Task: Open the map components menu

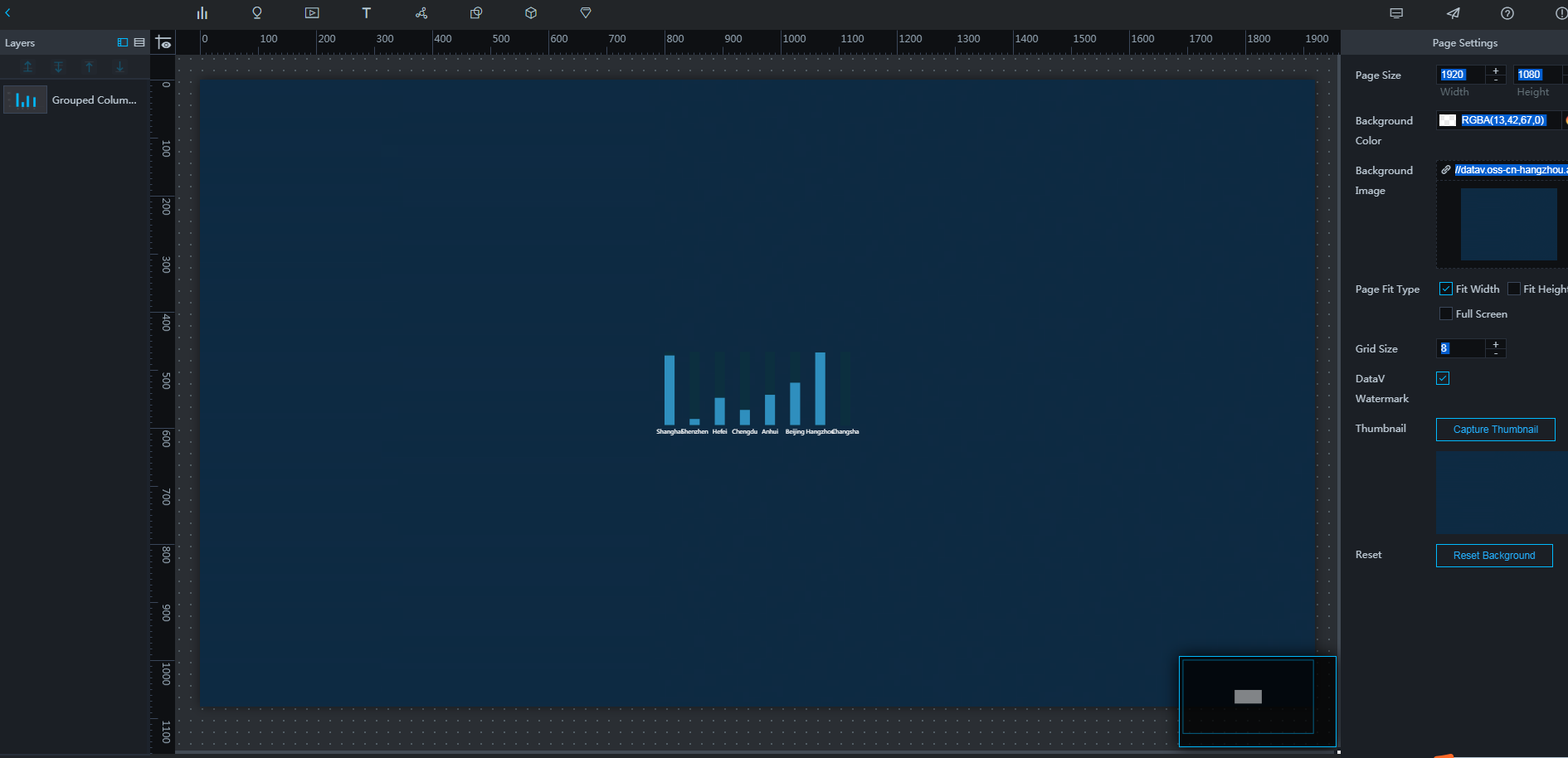Action: click(257, 13)
